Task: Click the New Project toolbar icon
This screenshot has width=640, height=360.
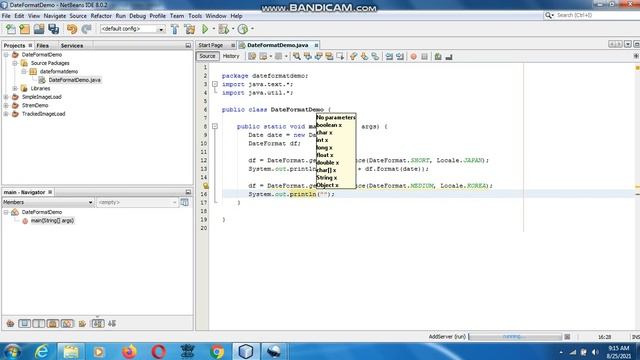Action: (x=24, y=29)
